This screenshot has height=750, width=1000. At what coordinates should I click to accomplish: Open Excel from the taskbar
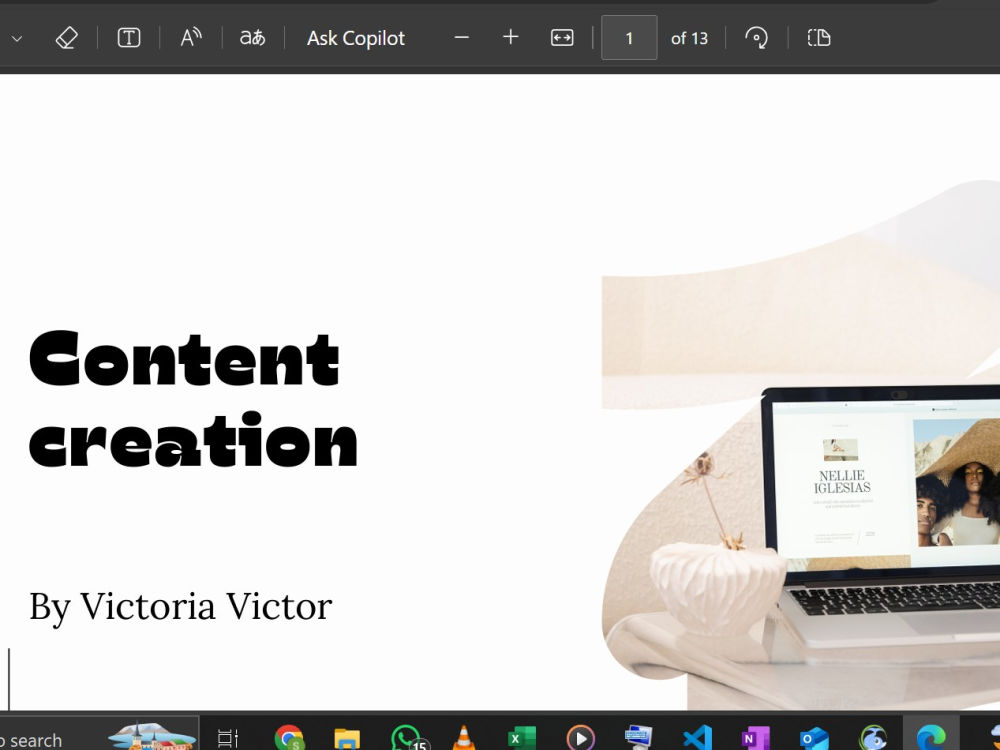tap(522, 739)
